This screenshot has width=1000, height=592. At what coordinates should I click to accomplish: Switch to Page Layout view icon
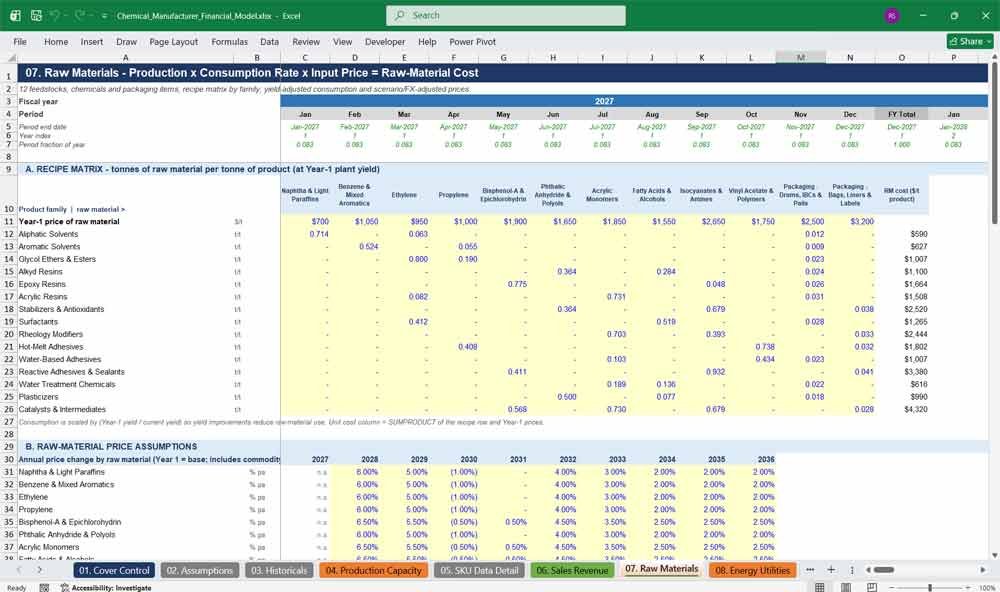point(846,588)
